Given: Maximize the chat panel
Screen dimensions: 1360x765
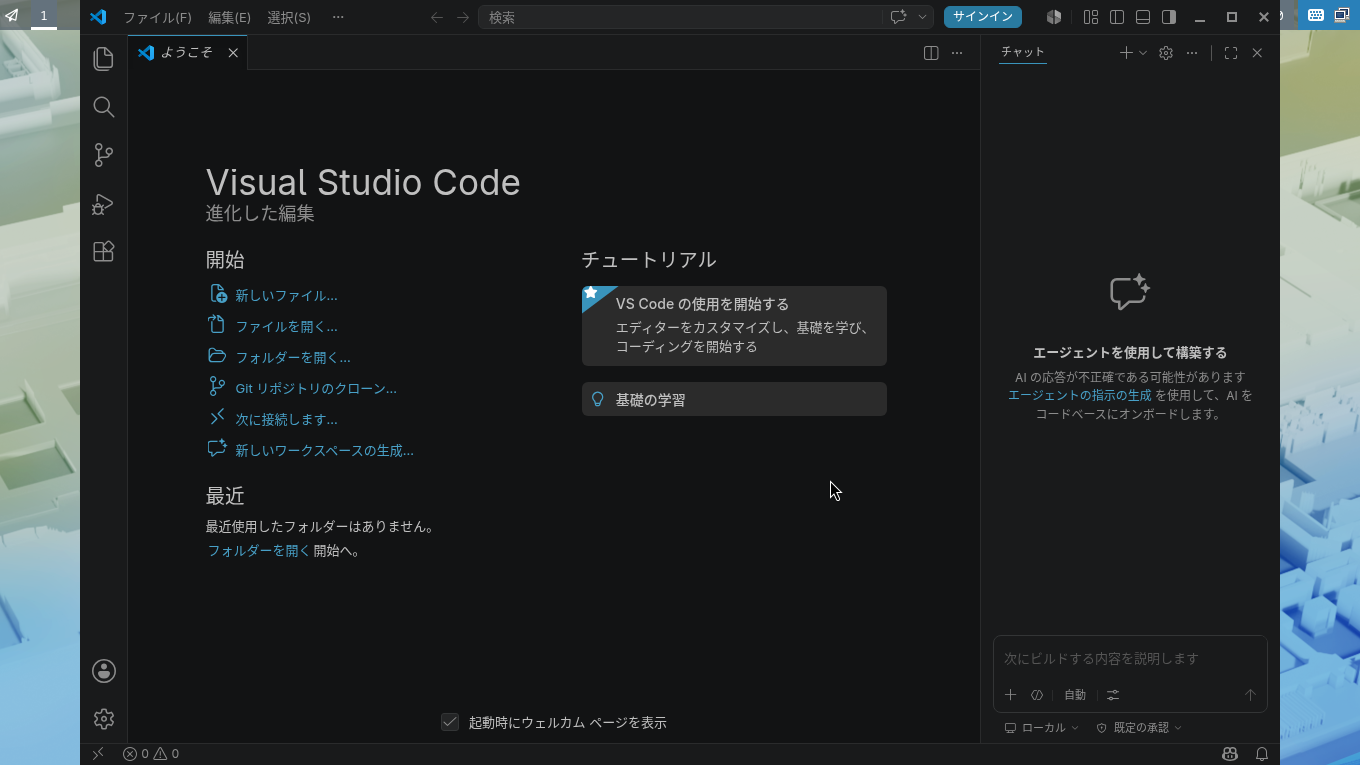Looking at the screenshot, I should [x=1231, y=53].
